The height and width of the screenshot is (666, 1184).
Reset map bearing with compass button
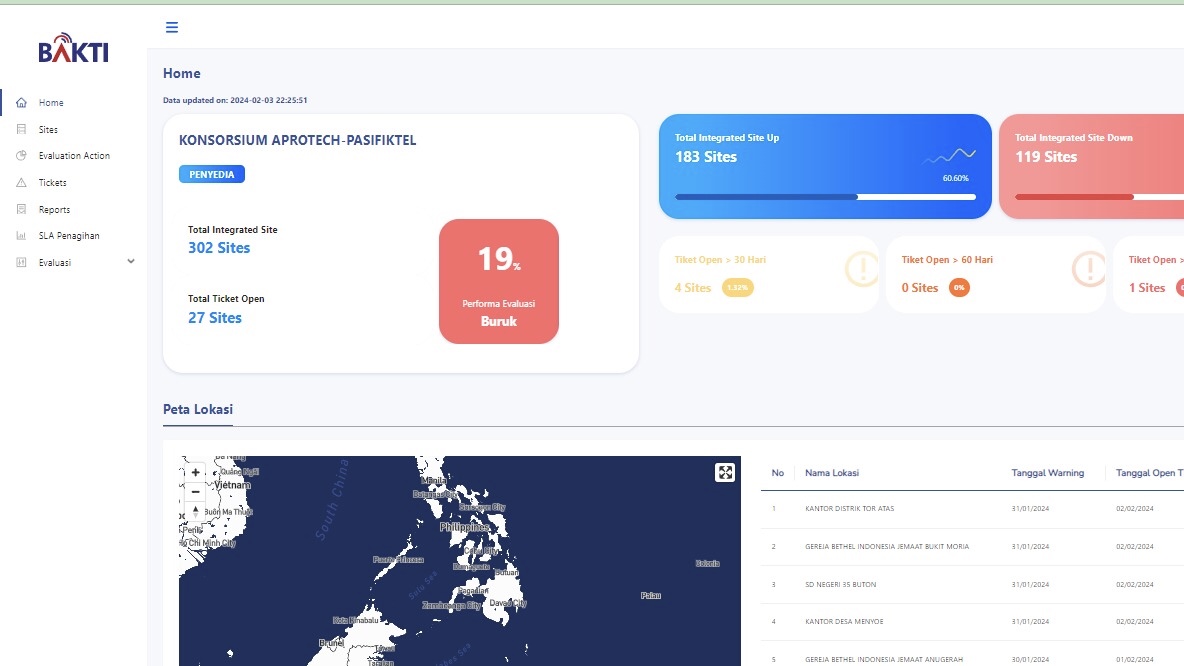(196, 512)
